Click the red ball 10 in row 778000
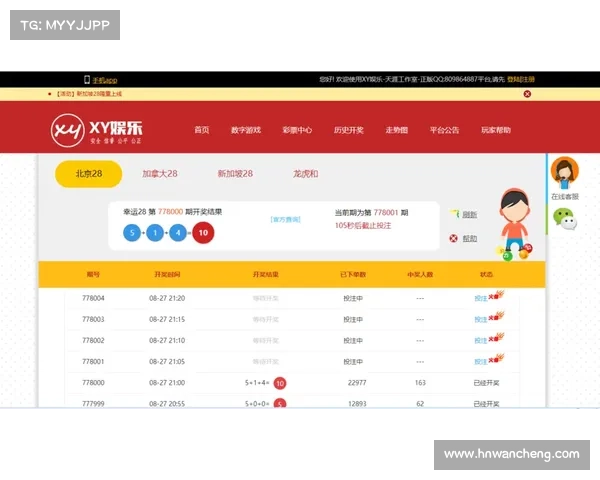 [x=280, y=383]
